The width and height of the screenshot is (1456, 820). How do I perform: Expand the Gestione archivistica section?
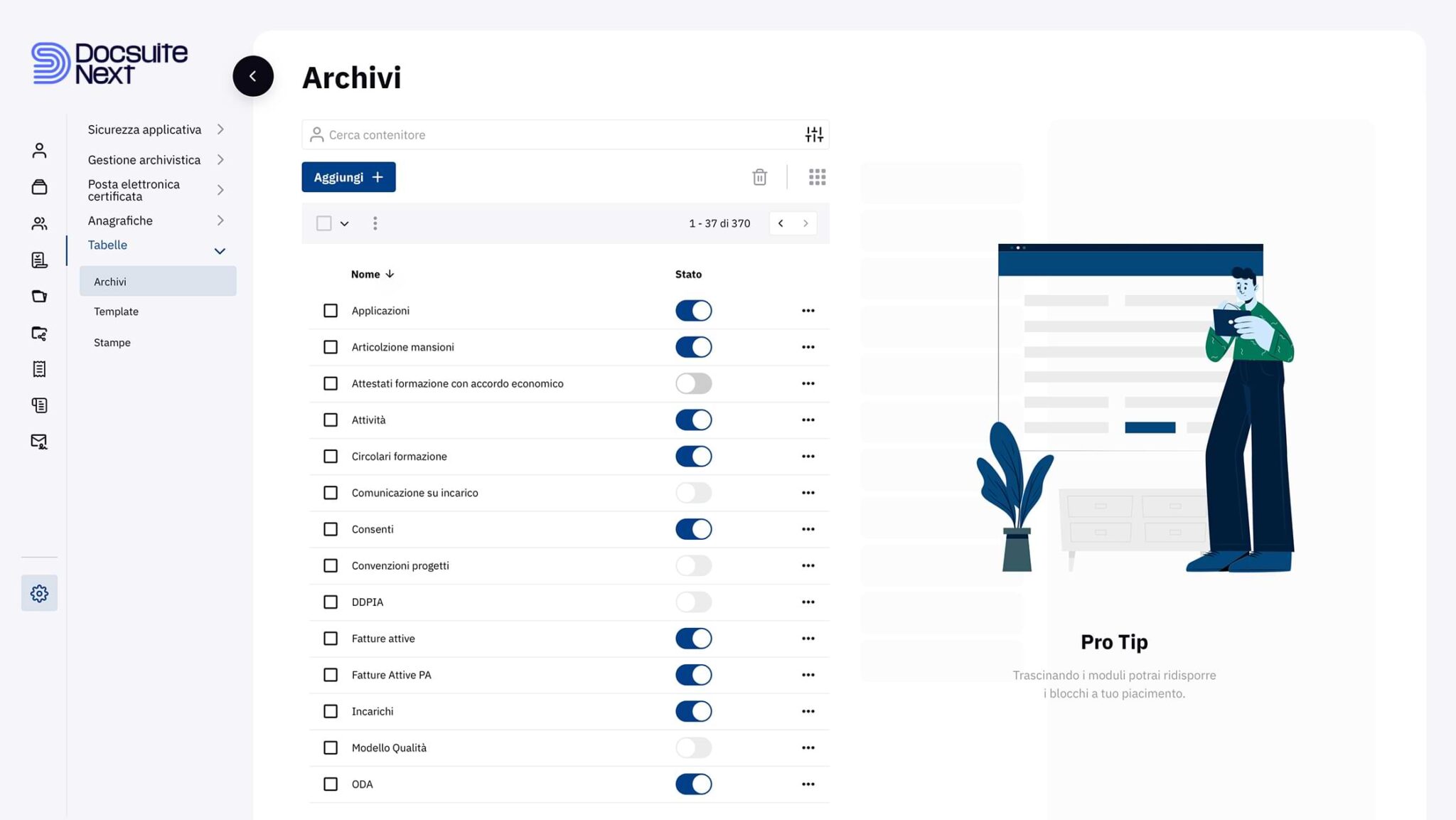(x=220, y=159)
